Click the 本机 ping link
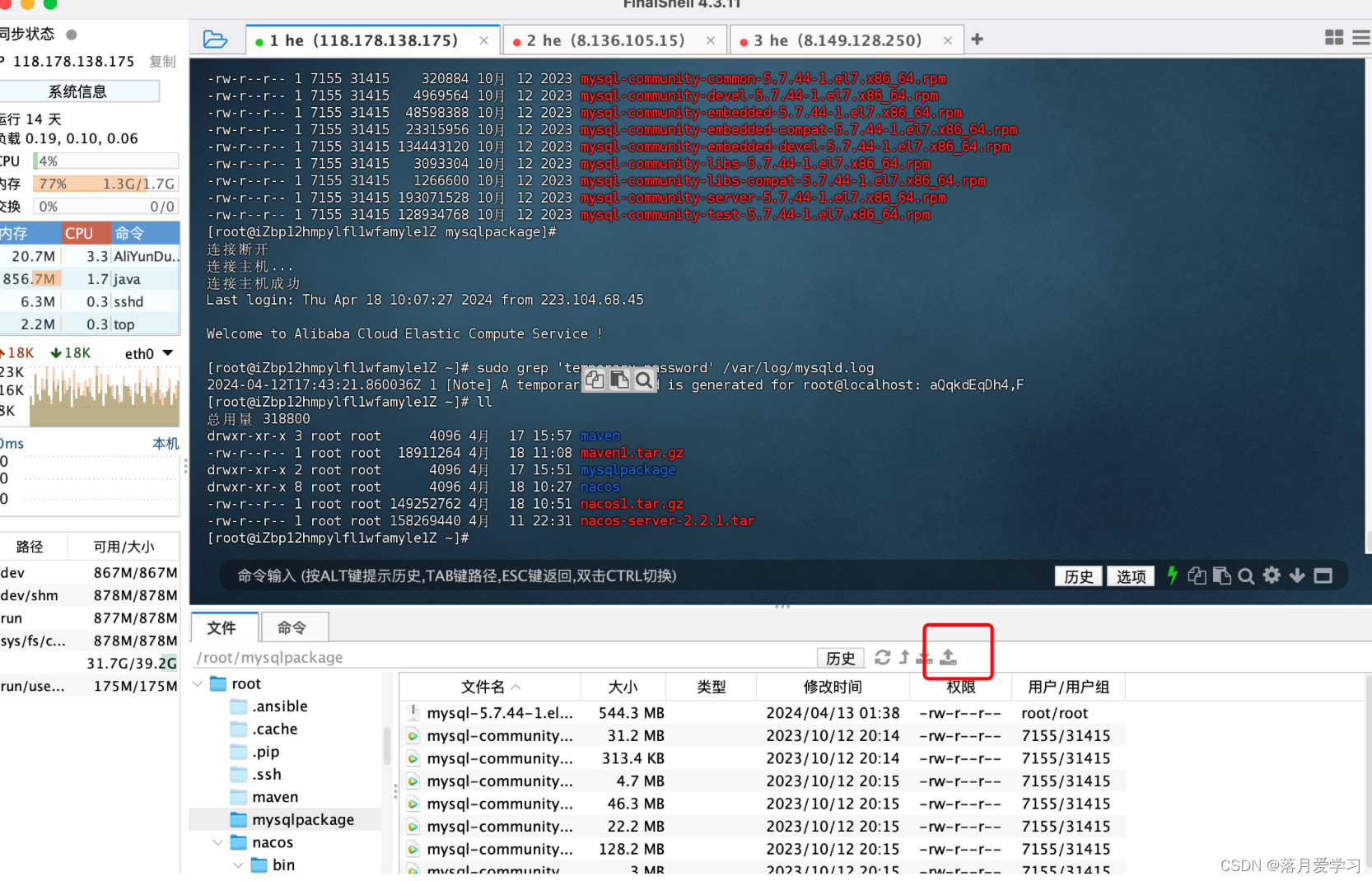The image size is (1372, 881). point(166,443)
